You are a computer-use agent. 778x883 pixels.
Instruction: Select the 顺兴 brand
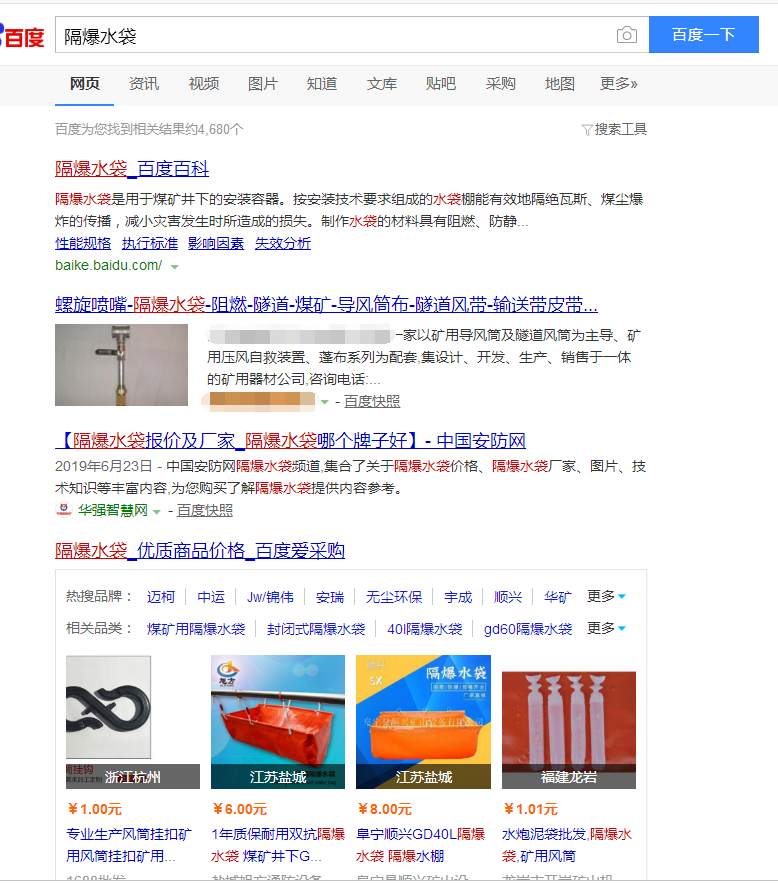(508, 597)
